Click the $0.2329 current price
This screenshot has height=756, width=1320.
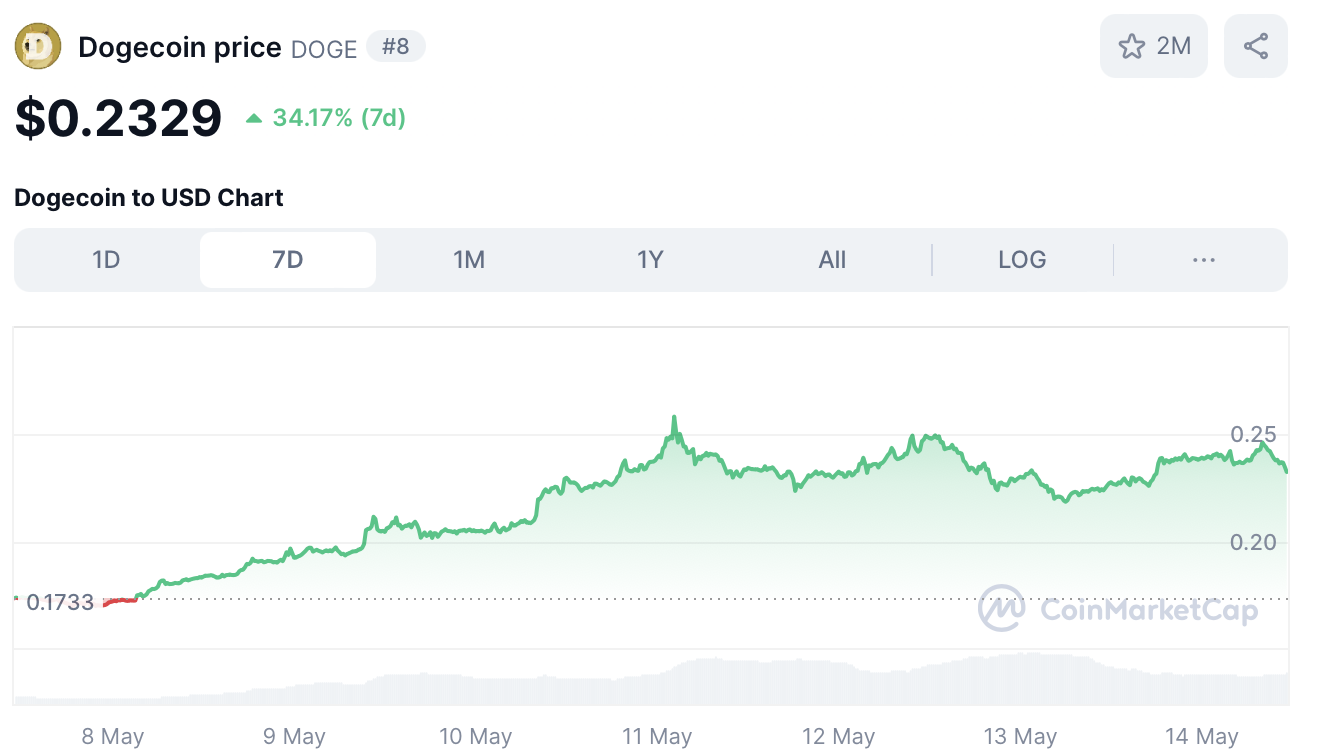coord(118,118)
